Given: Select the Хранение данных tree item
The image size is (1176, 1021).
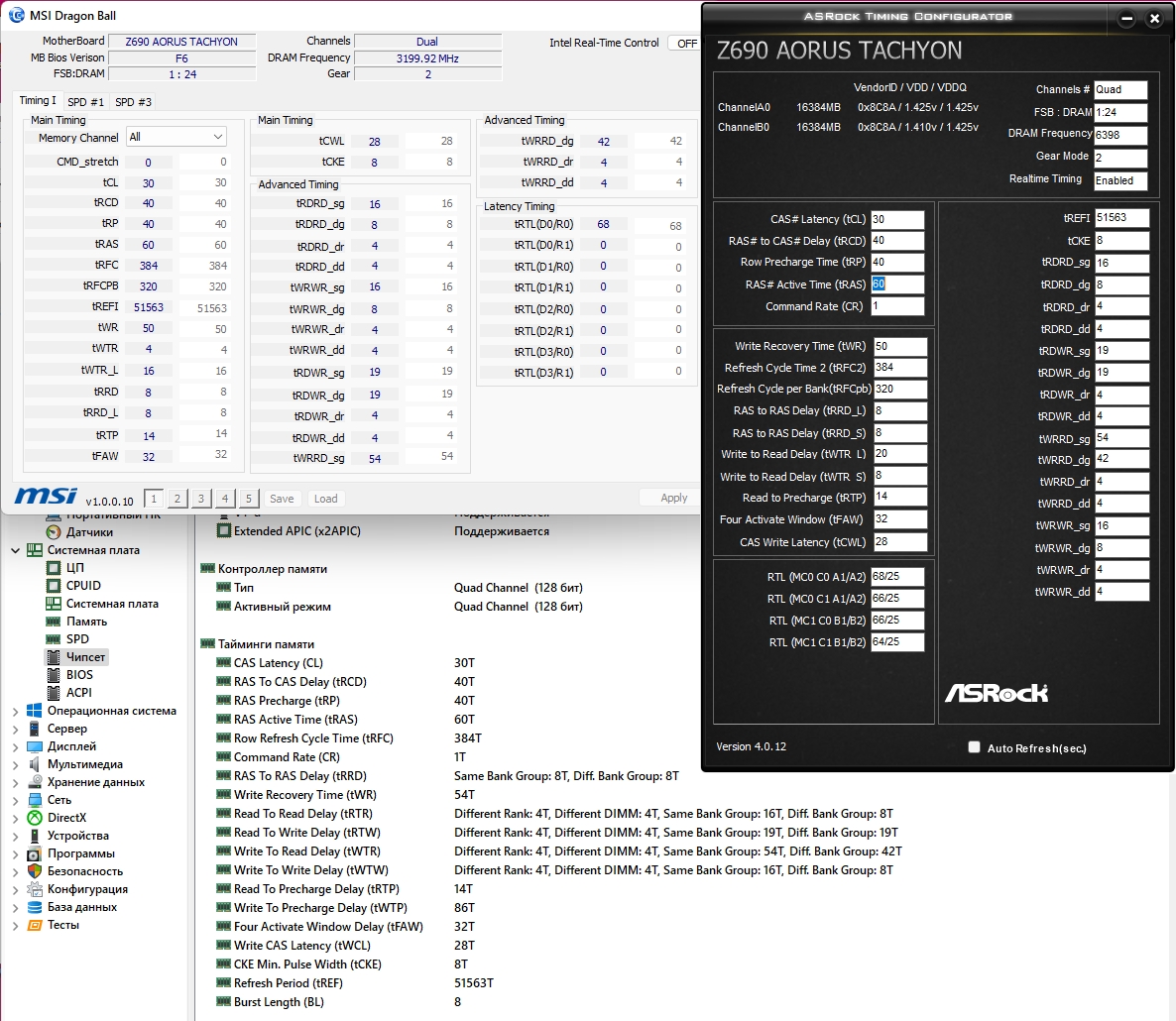Looking at the screenshot, I should click(x=96, y=782).
